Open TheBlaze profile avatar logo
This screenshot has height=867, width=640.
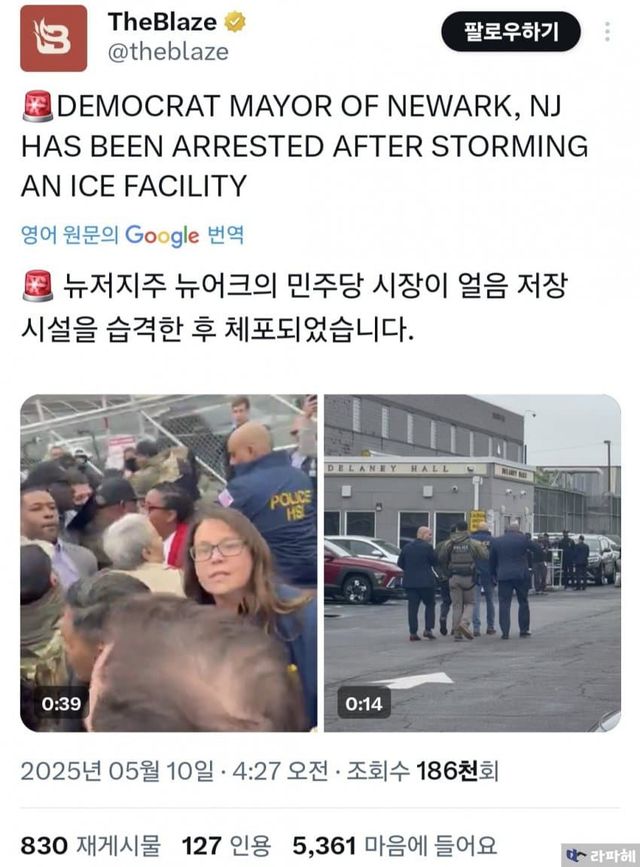(x=54, y=39)
